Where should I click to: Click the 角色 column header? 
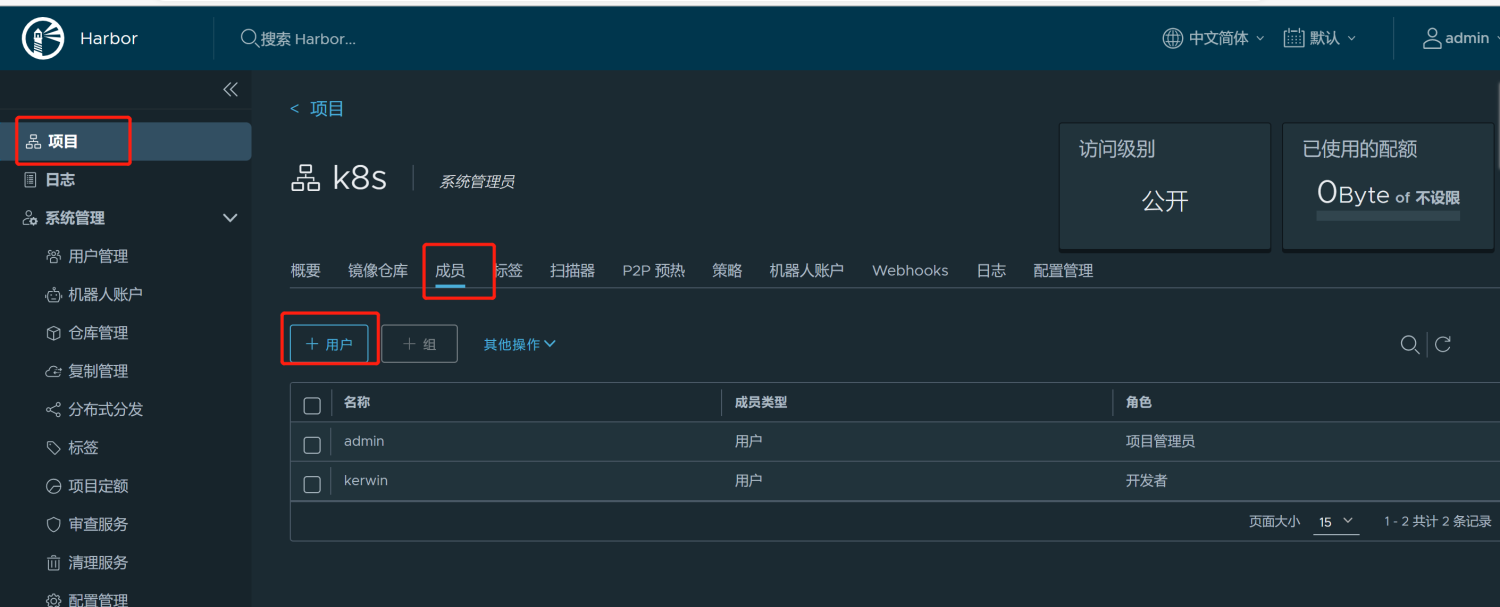click(1139, 402)
